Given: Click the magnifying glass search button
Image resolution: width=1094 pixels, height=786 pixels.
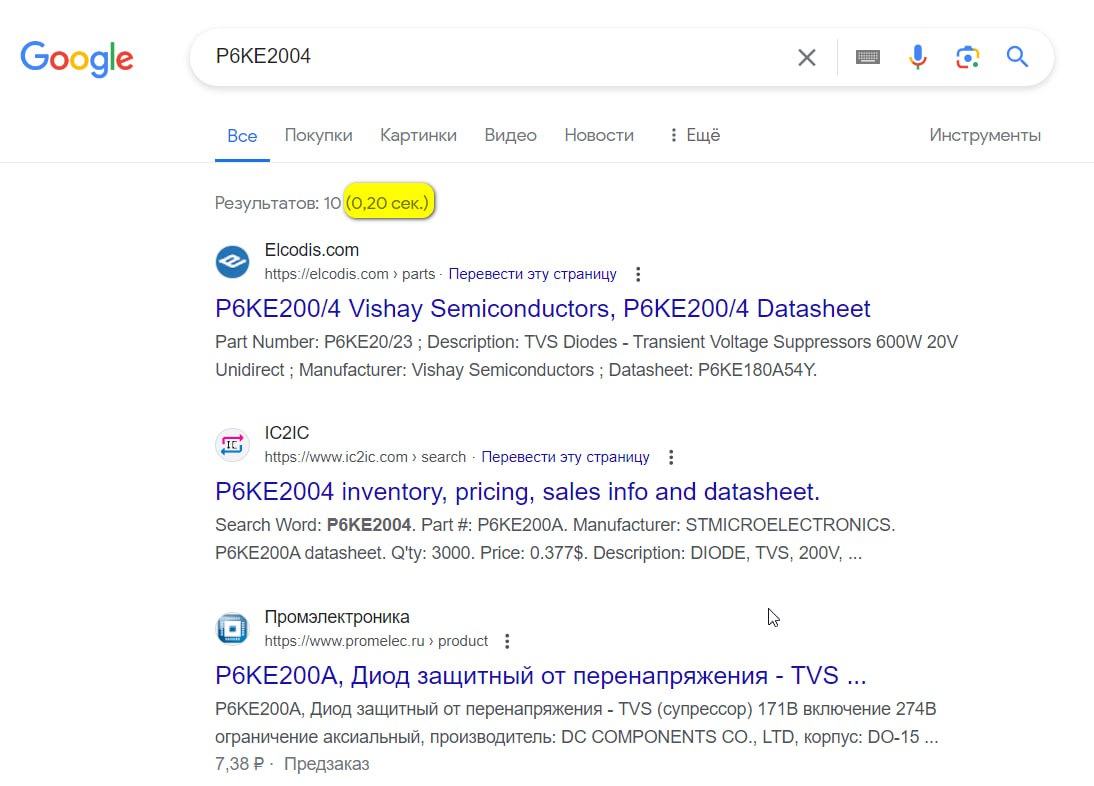Looking at the screenshot, I should tap(1017, 56).
